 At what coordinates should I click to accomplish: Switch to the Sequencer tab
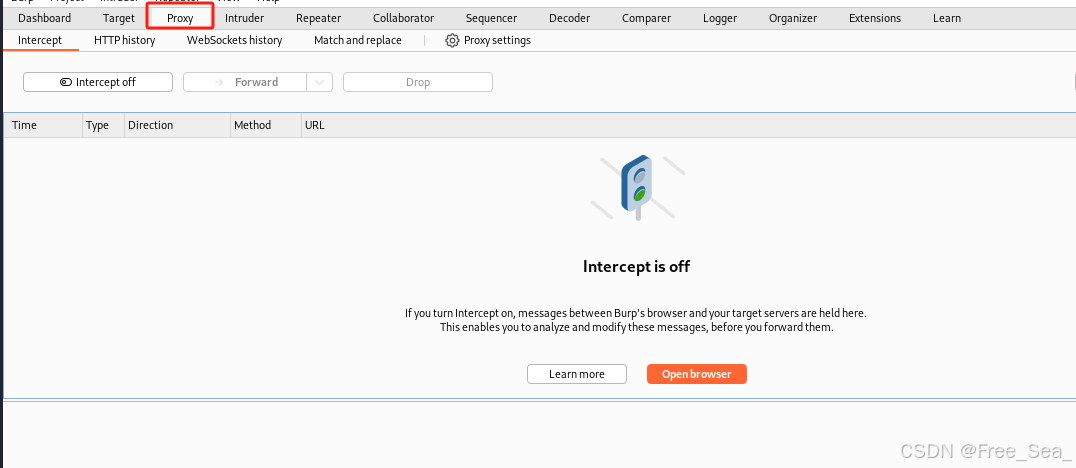click(491, 18)
